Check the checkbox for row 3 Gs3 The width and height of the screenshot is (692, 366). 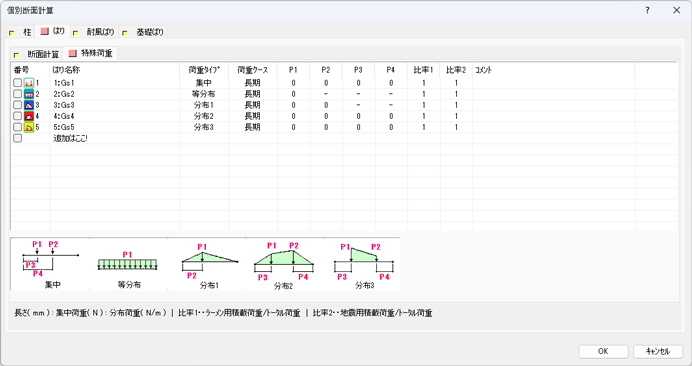(x=17, y=105)
